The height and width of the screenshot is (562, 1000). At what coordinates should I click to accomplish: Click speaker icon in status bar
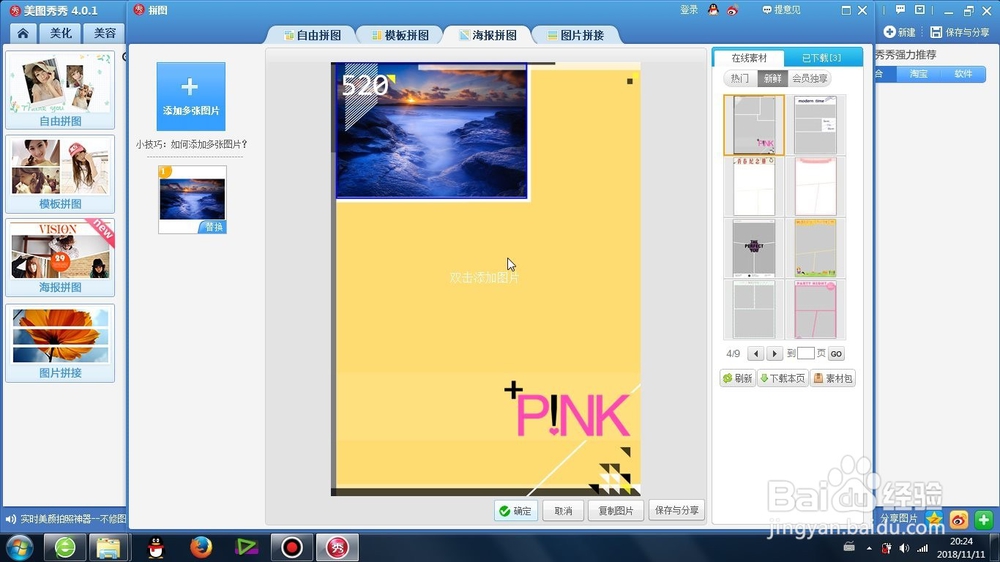10,519
